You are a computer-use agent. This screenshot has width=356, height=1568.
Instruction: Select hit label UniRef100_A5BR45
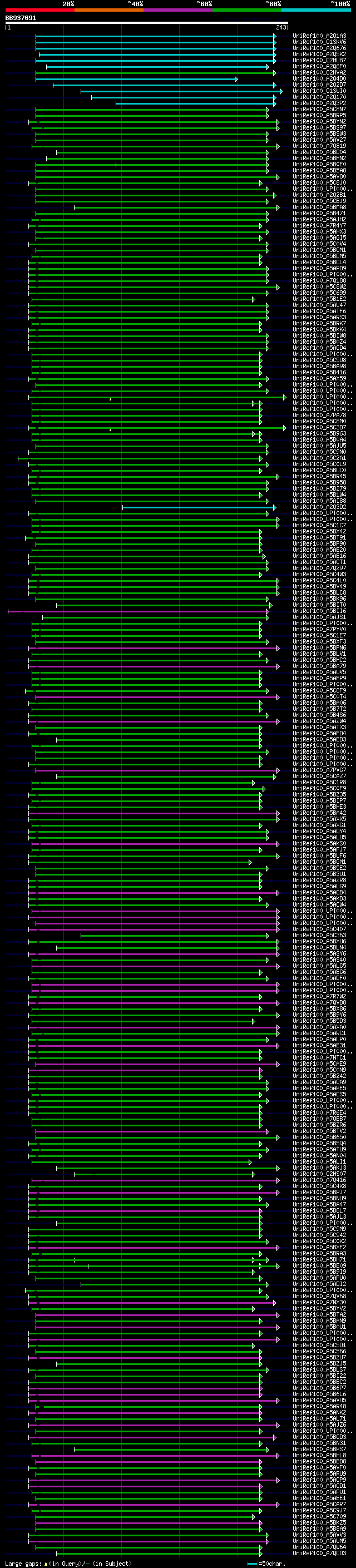tap(319, 477)
